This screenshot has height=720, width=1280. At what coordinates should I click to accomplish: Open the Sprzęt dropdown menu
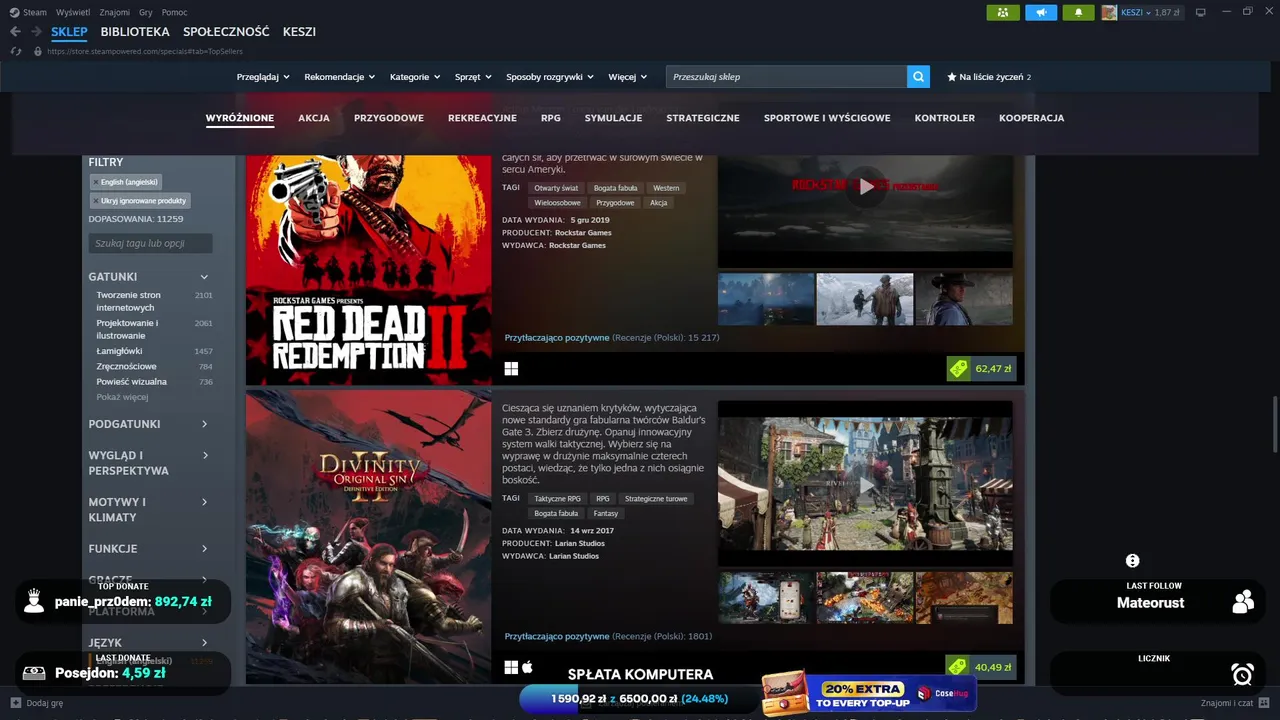[x=473, y=77]
